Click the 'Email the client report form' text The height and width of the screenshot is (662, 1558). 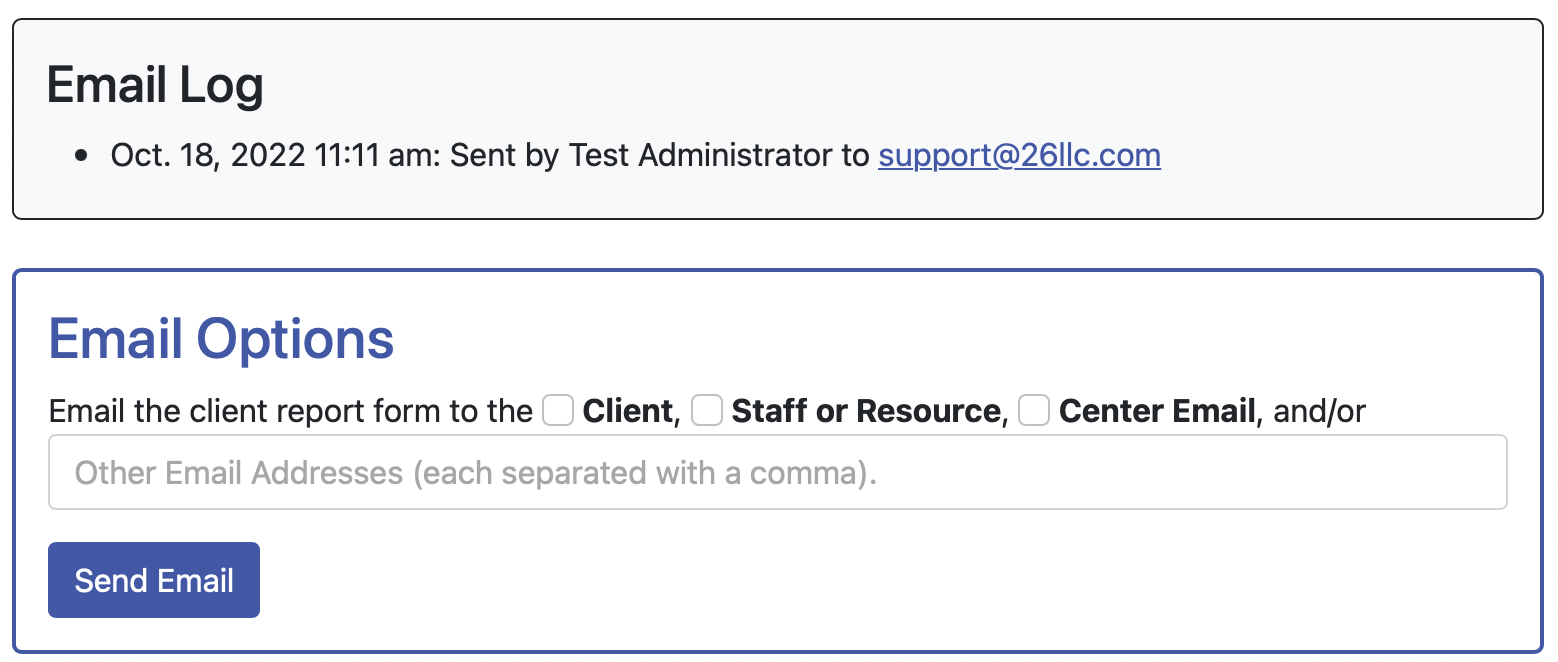(290, 411)
